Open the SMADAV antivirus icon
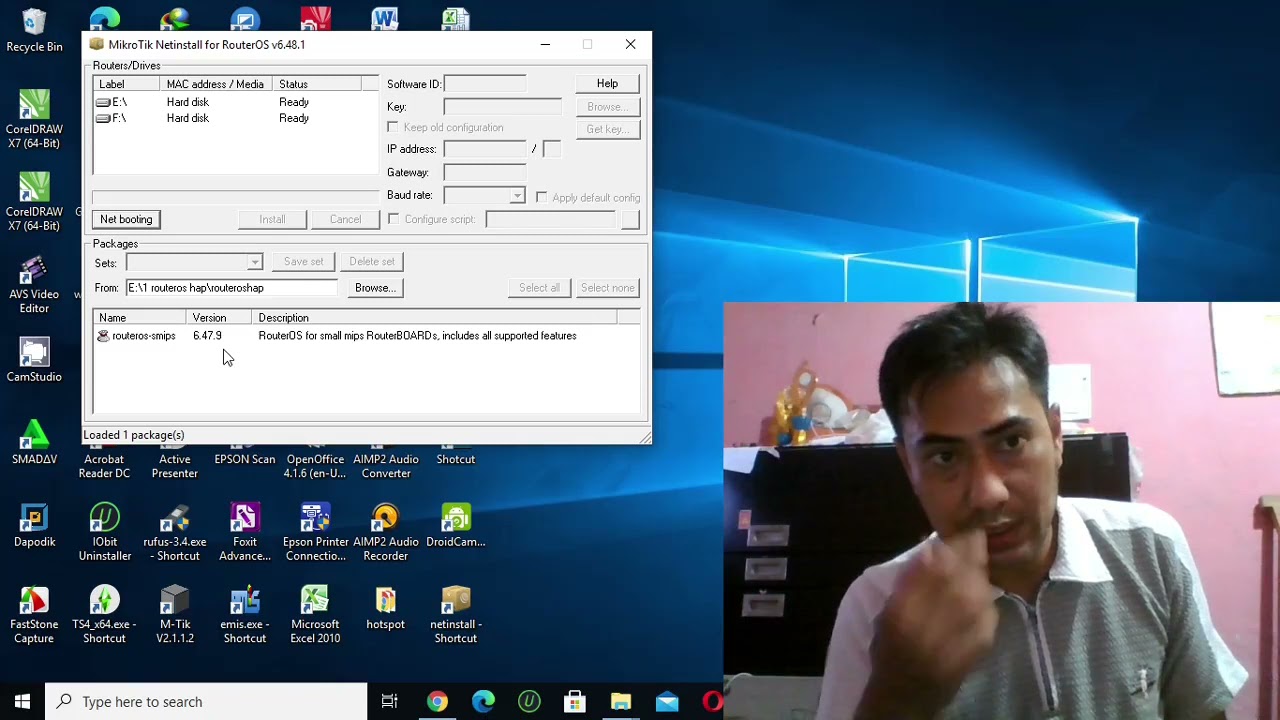Screen dimensions: 1280x720 tap(34, 443)
